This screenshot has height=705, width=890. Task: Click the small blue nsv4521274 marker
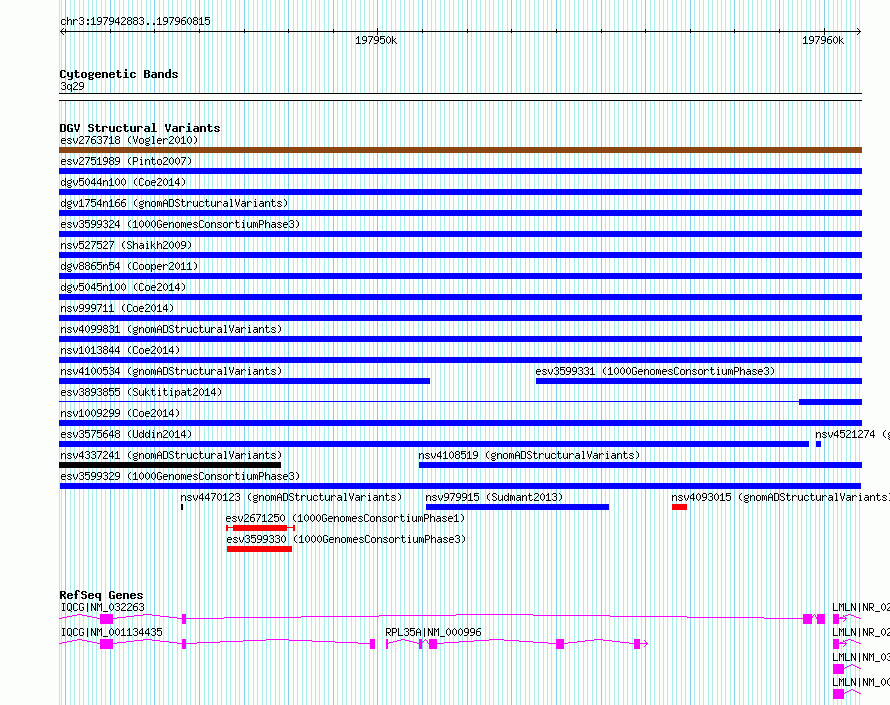coord(818,444)
